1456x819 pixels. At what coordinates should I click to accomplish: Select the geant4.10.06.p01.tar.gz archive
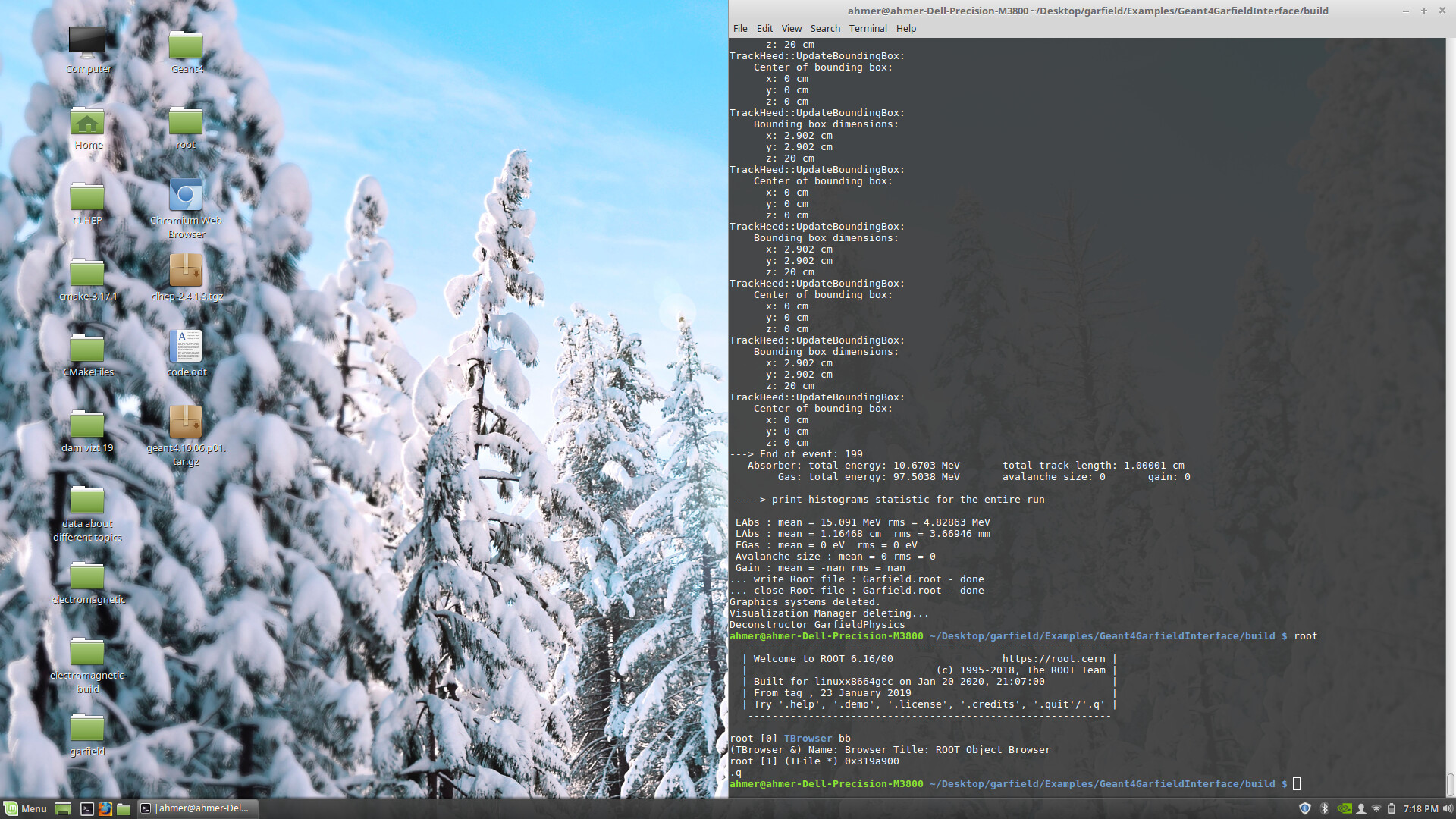(x=186, y=435)
